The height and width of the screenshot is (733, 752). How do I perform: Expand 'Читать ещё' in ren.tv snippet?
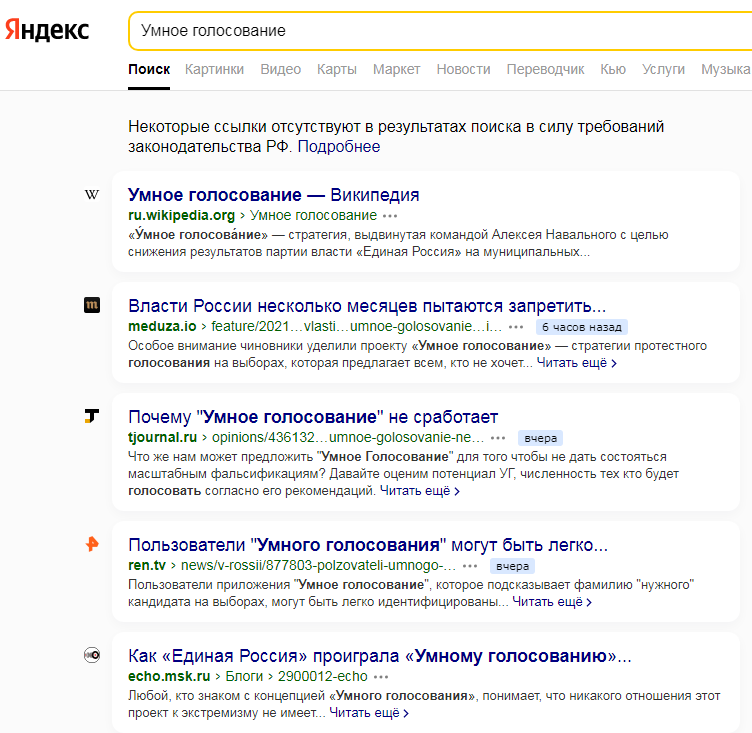(552, 602)
